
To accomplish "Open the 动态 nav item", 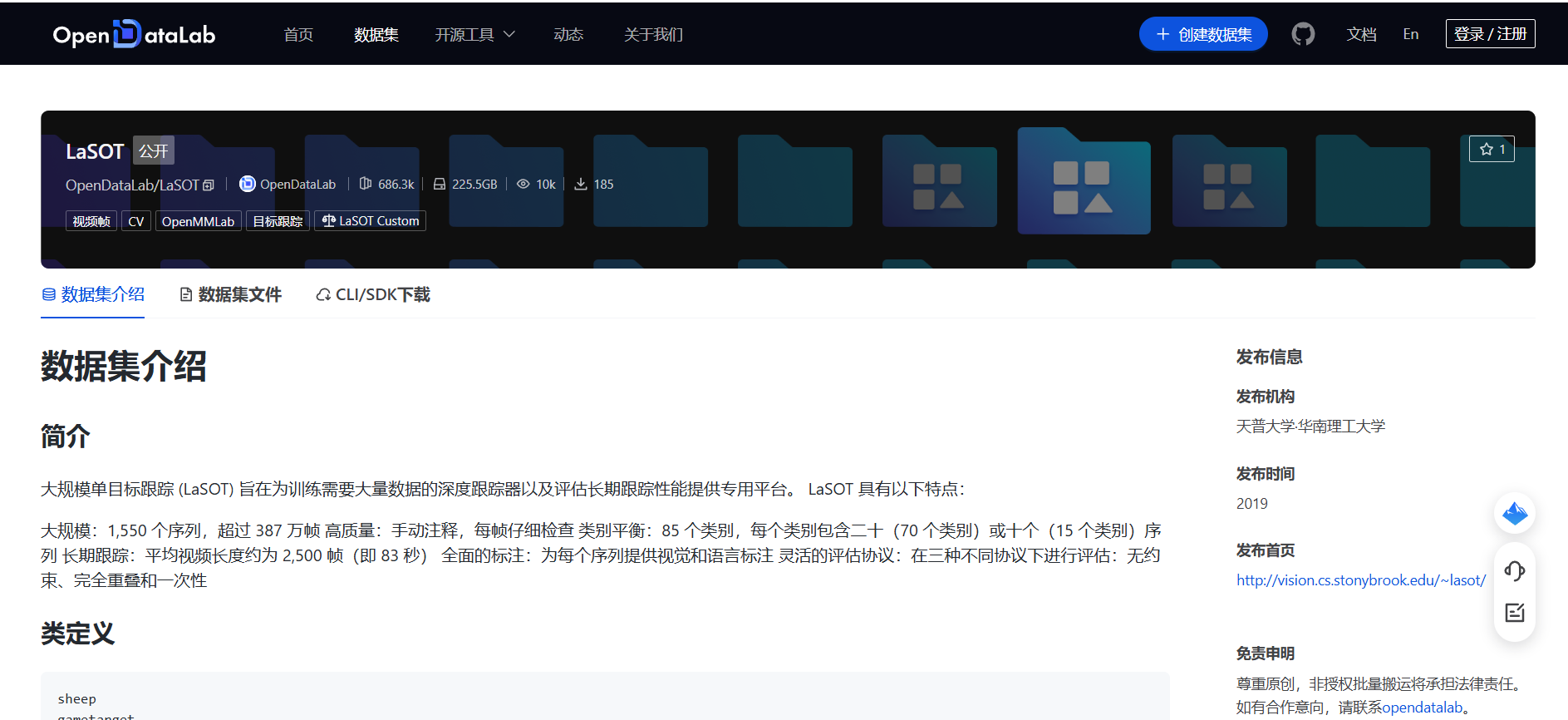I will click(x=568, y=34).
